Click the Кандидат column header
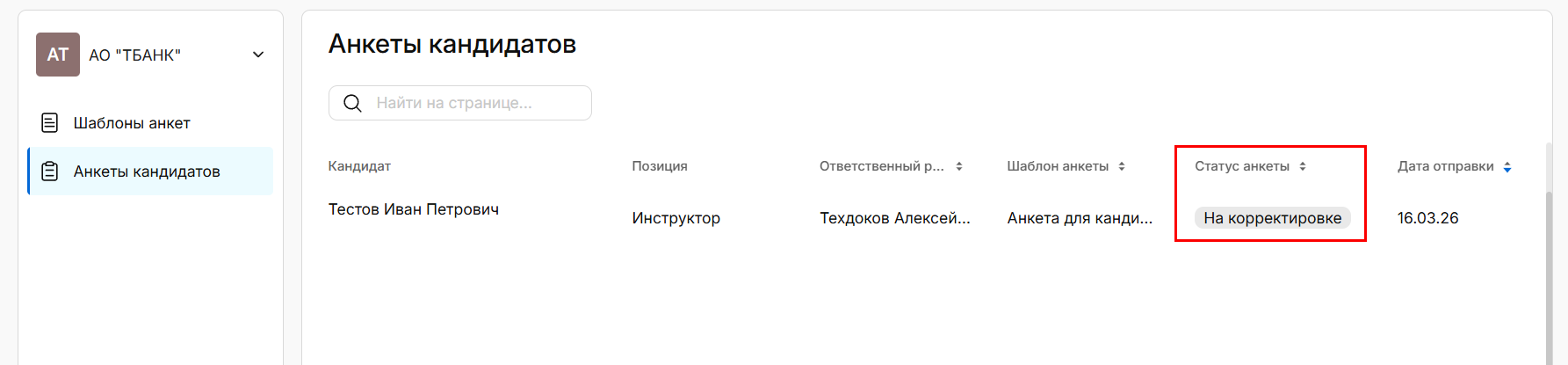 click(x=359, y=166)
